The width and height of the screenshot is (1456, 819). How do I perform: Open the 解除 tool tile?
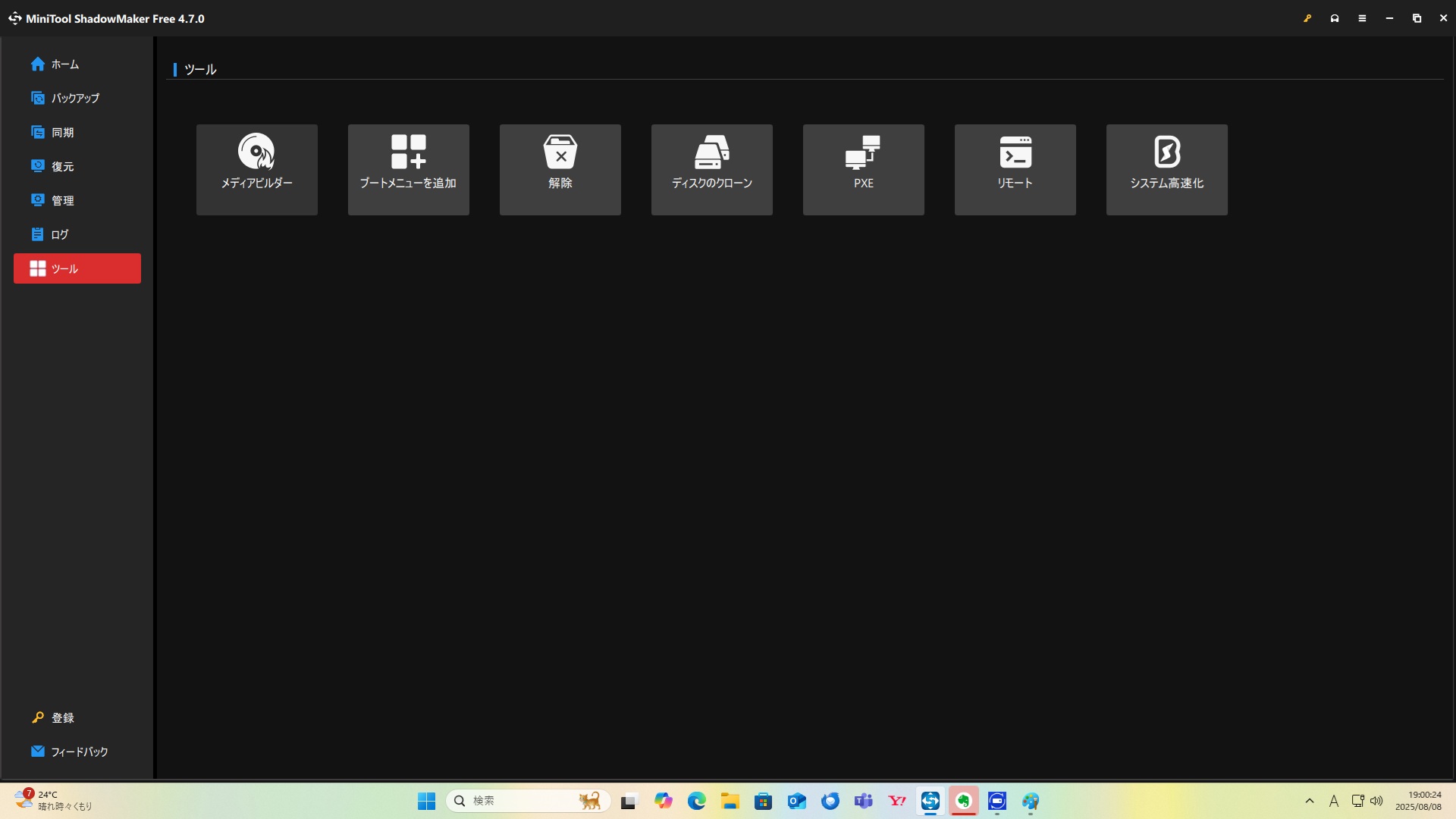(560, 169)
